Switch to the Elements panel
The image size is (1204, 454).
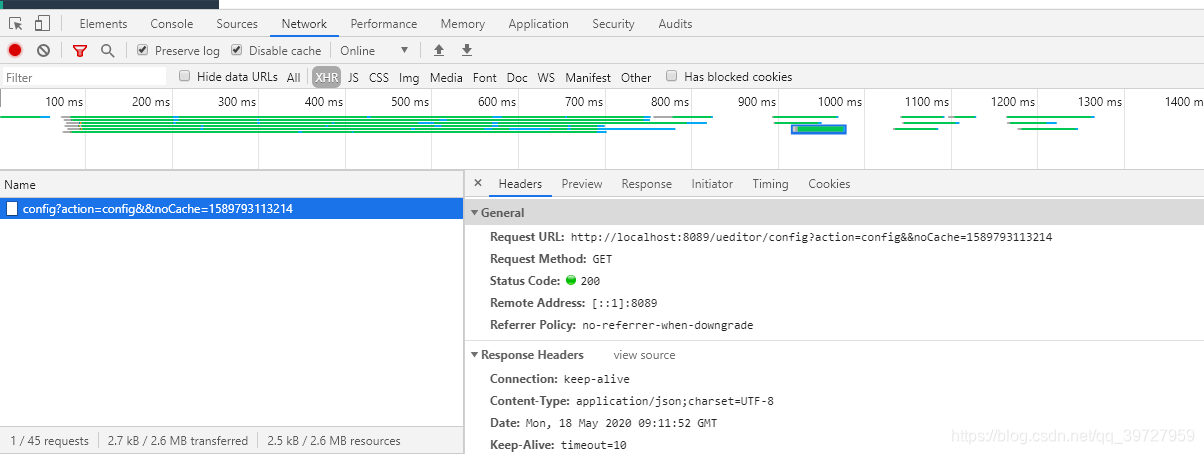click(103, 23)
